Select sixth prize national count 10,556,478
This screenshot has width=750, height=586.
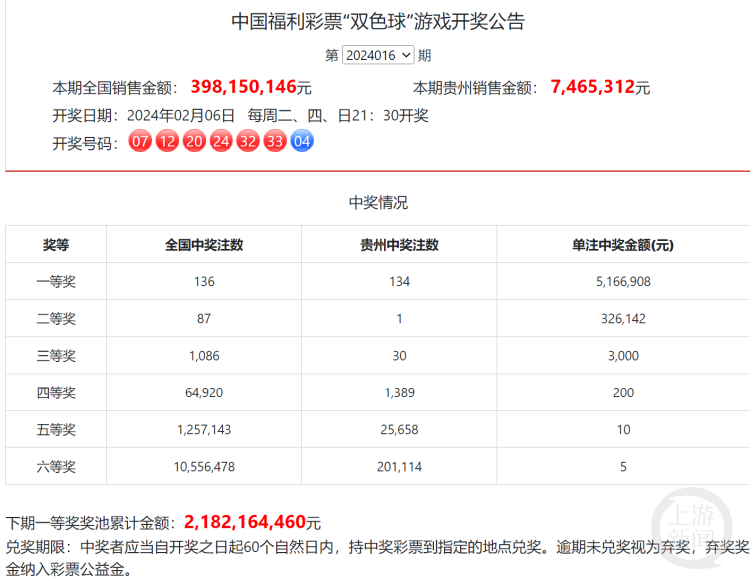[x=204, y=466]
